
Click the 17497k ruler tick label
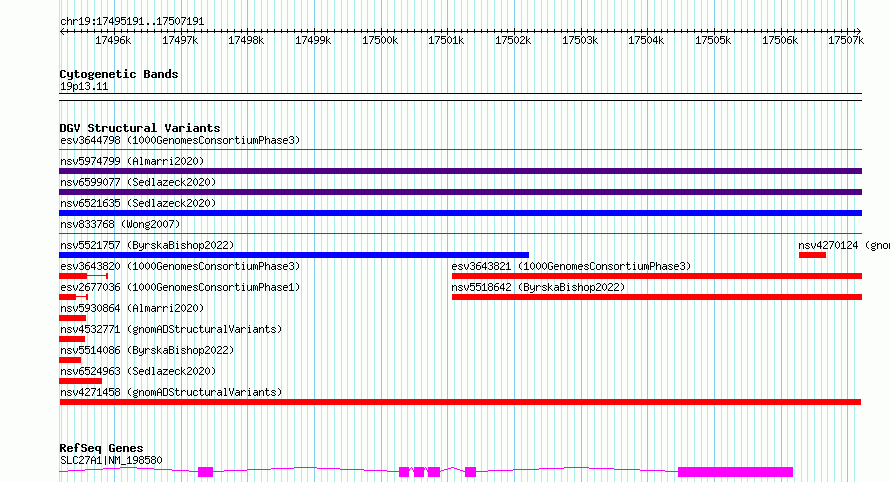(180, 40)
